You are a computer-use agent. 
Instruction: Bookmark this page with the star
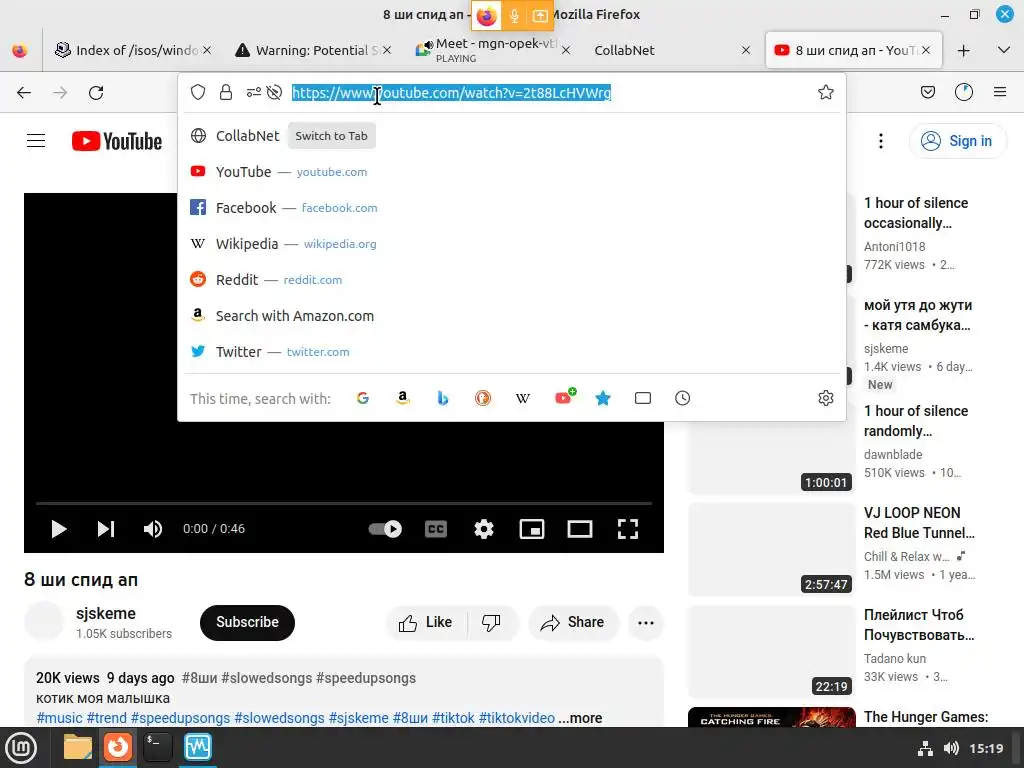click(825, 93)
